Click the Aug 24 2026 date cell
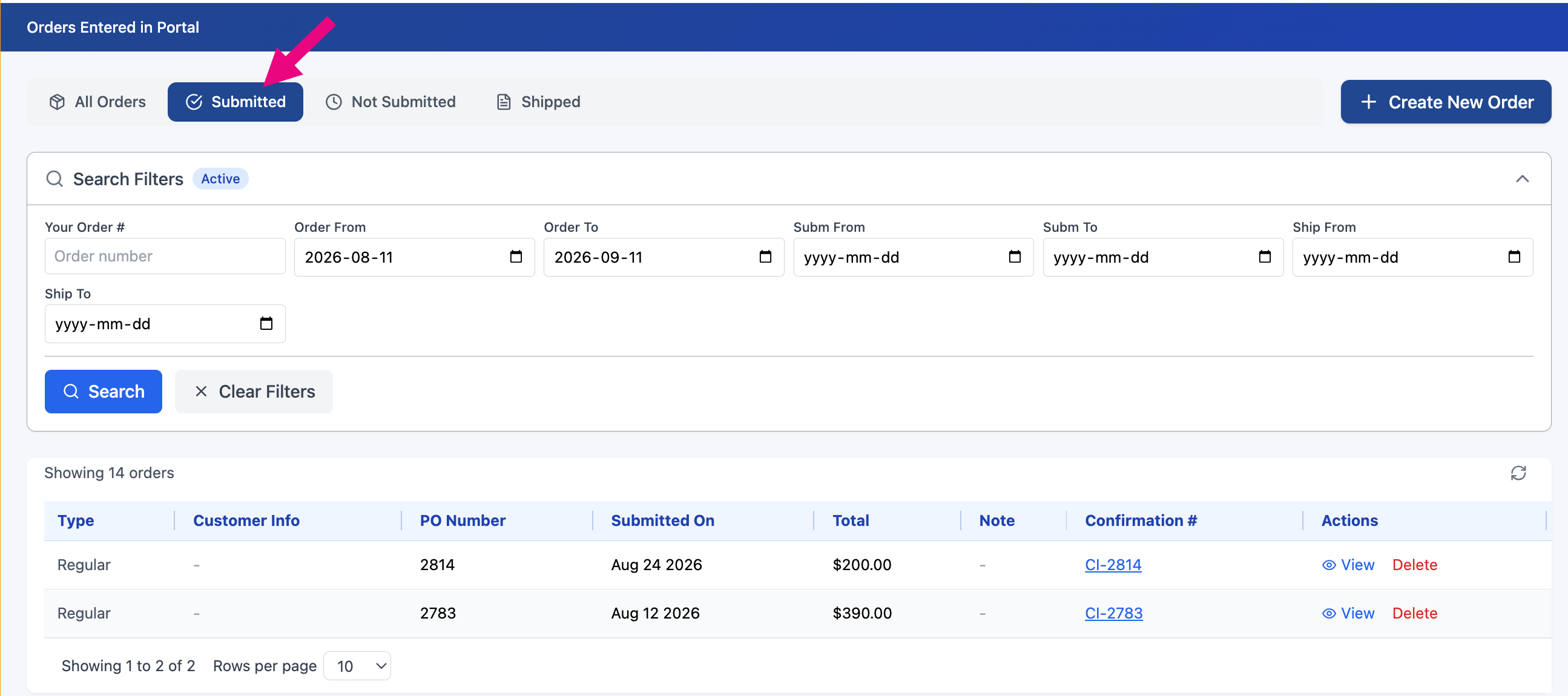 pyautogui.click(x=656, y=565)
